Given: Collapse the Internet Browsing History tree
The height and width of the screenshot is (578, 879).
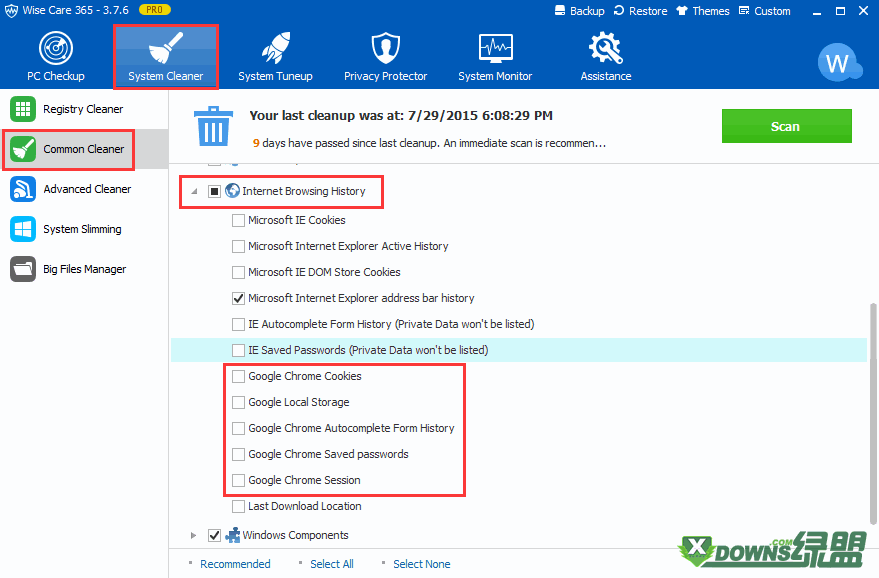Looking at the screenshot, I should click(195, 191).
